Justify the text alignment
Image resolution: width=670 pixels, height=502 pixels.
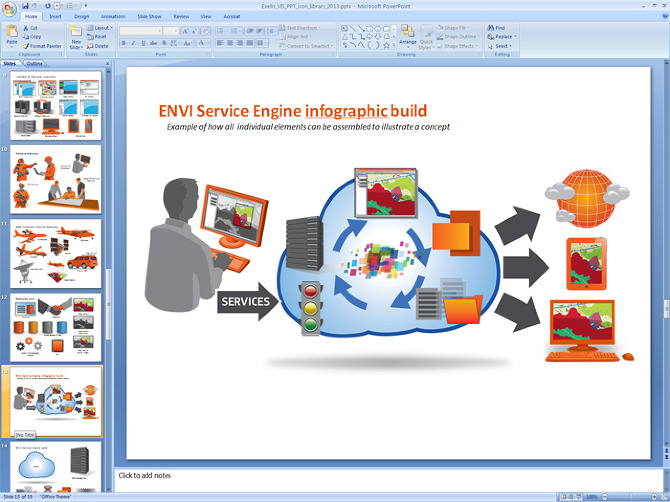tap(250, 43)
